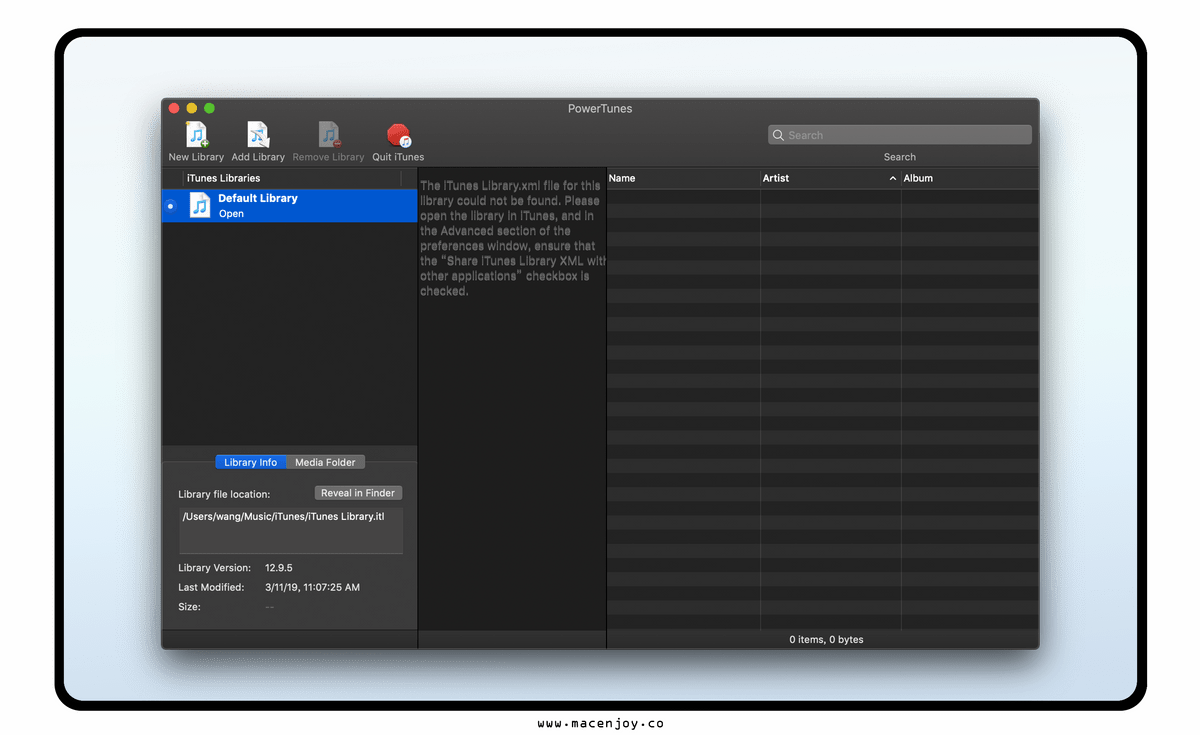The height and width of the screenshot is (735, 1200).
Task: Toggle the Artist column sort arrow
Action: click(x=893, y=178)
